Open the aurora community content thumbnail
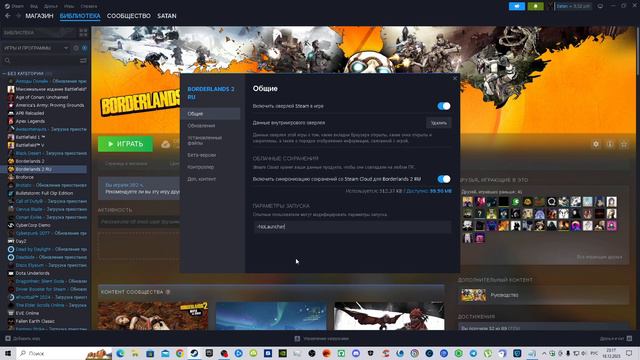 point(271,316)
